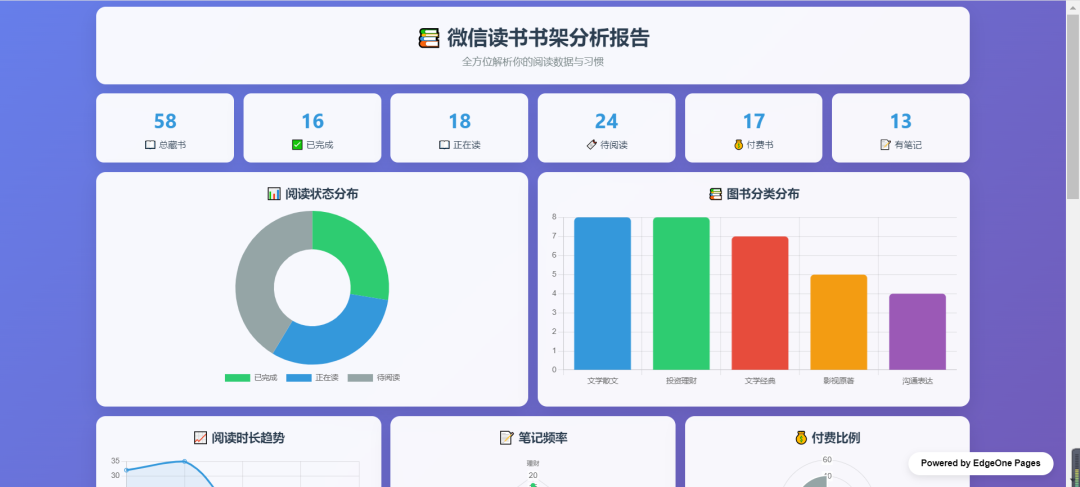
Task: Click the 文学经典 axis label
Action: click(x=760, y=381)
